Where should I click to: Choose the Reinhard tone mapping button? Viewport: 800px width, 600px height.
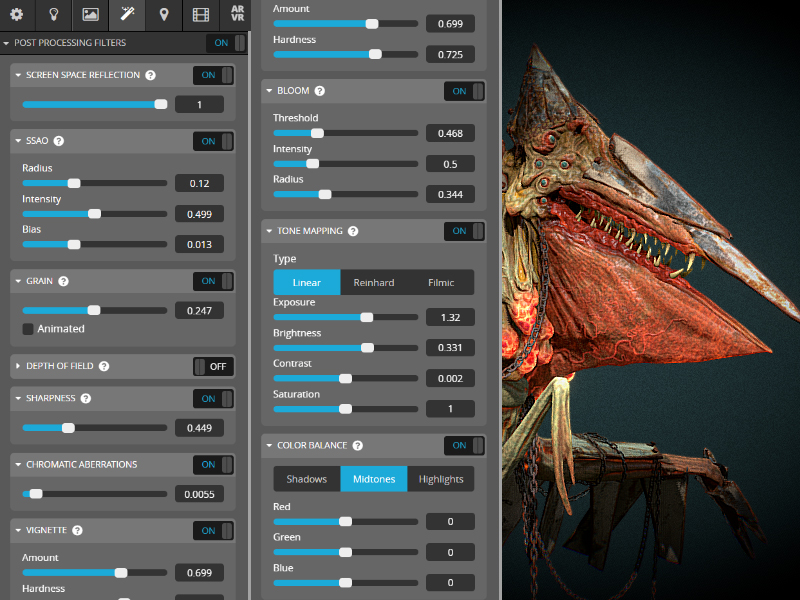point(374,283)
